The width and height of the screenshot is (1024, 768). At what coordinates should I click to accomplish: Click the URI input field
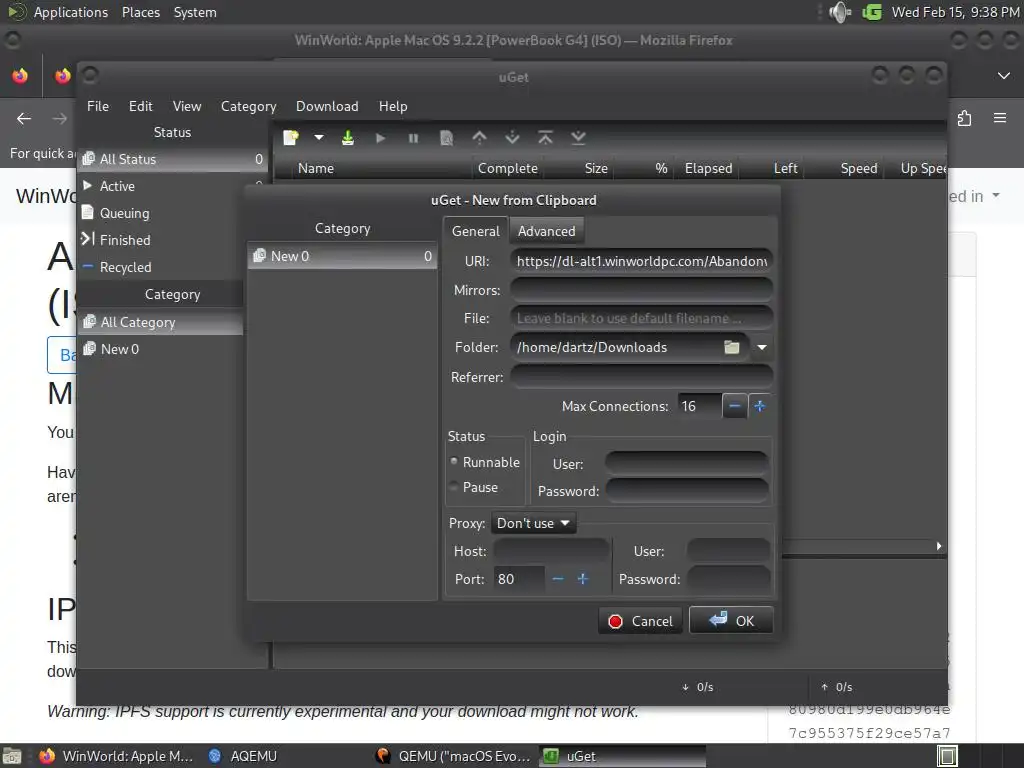pyautogui.click(x=641, y=261)
